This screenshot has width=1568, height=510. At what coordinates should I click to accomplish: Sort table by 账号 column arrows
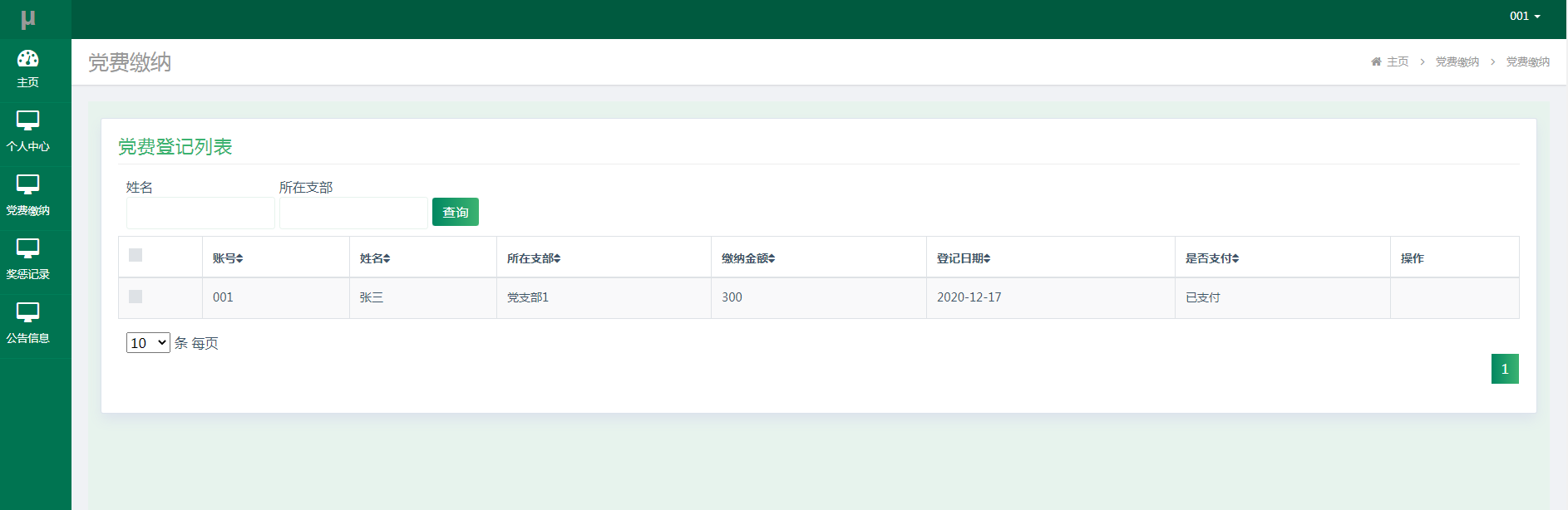(x=239, y=258)
